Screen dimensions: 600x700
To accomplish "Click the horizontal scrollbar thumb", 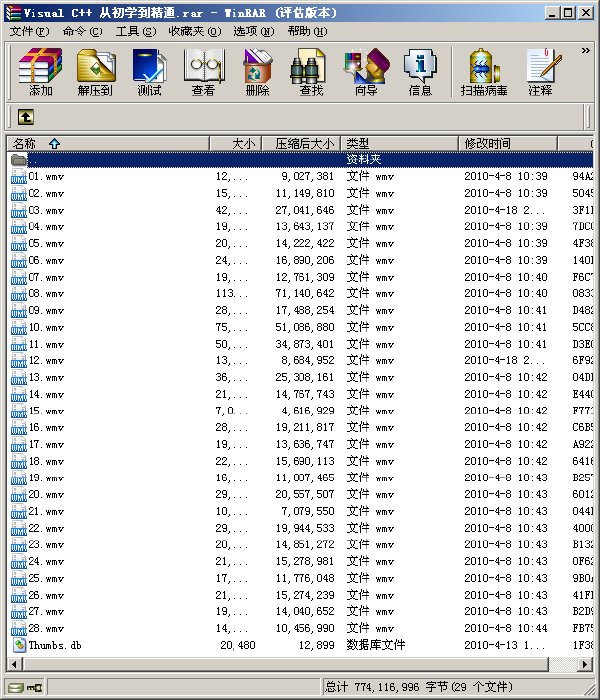I will coord(285,664).
